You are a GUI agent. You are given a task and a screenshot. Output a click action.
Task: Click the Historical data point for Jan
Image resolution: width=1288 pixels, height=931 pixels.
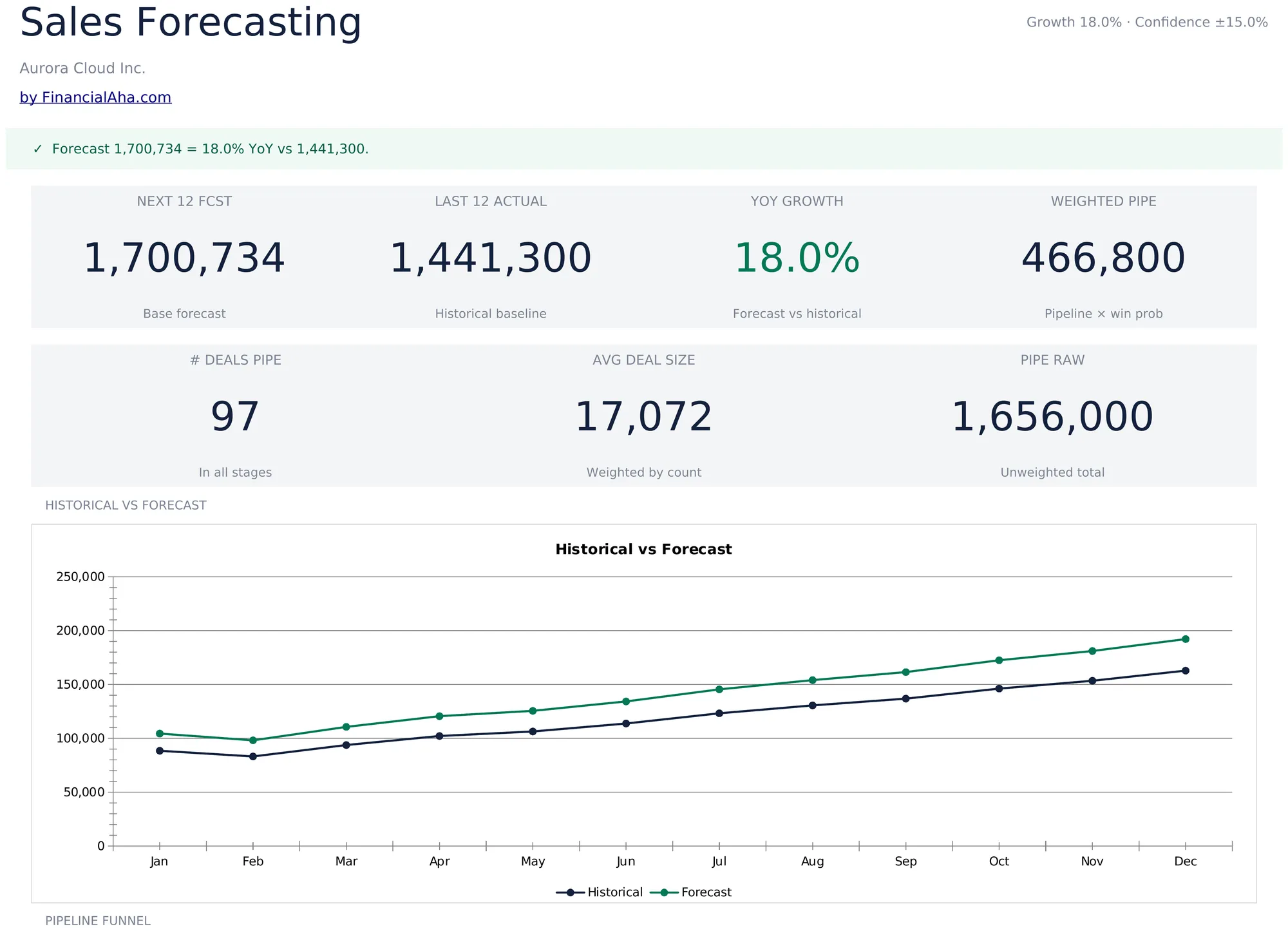(160, 751)
